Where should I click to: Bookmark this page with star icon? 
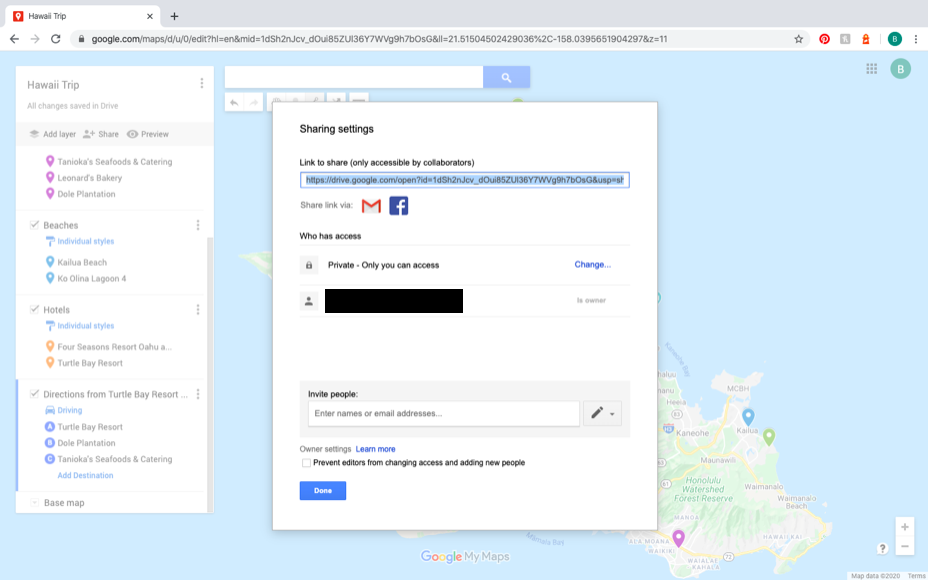tap(798, 39)
